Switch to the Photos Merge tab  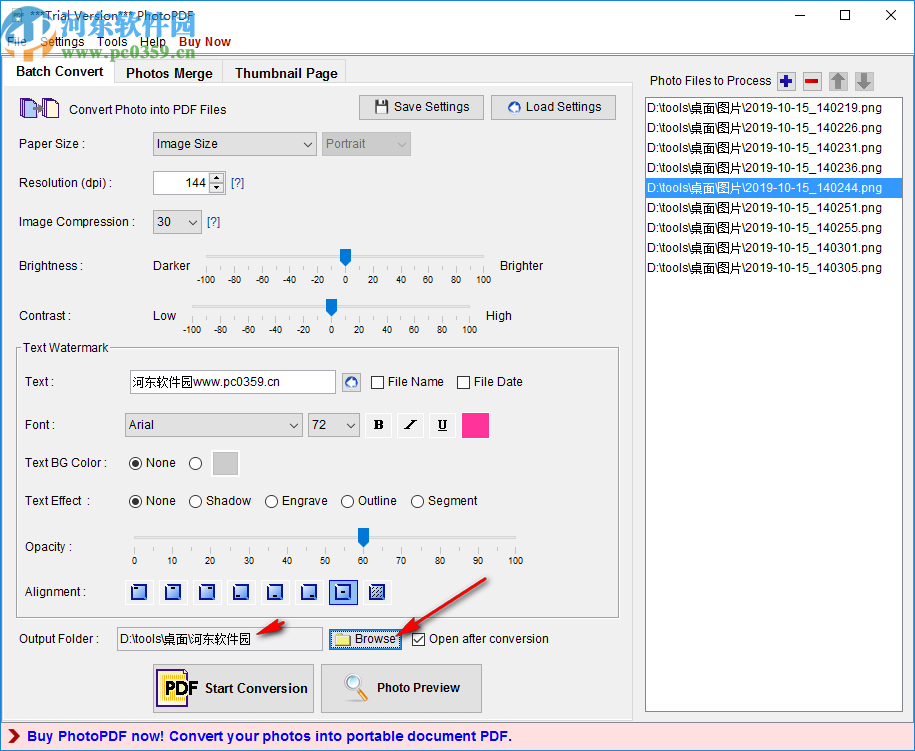(x=167, y=71)
